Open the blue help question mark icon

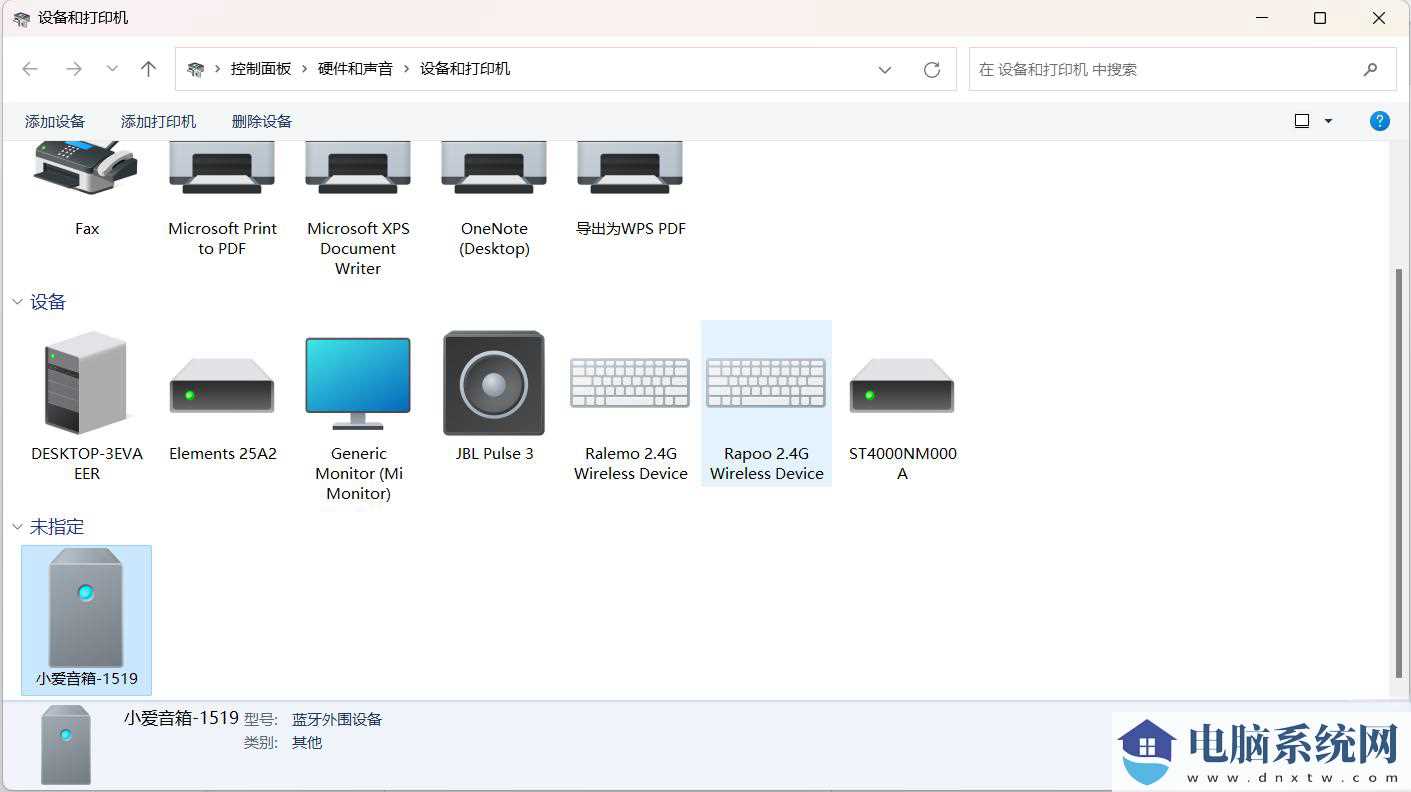1380,121
